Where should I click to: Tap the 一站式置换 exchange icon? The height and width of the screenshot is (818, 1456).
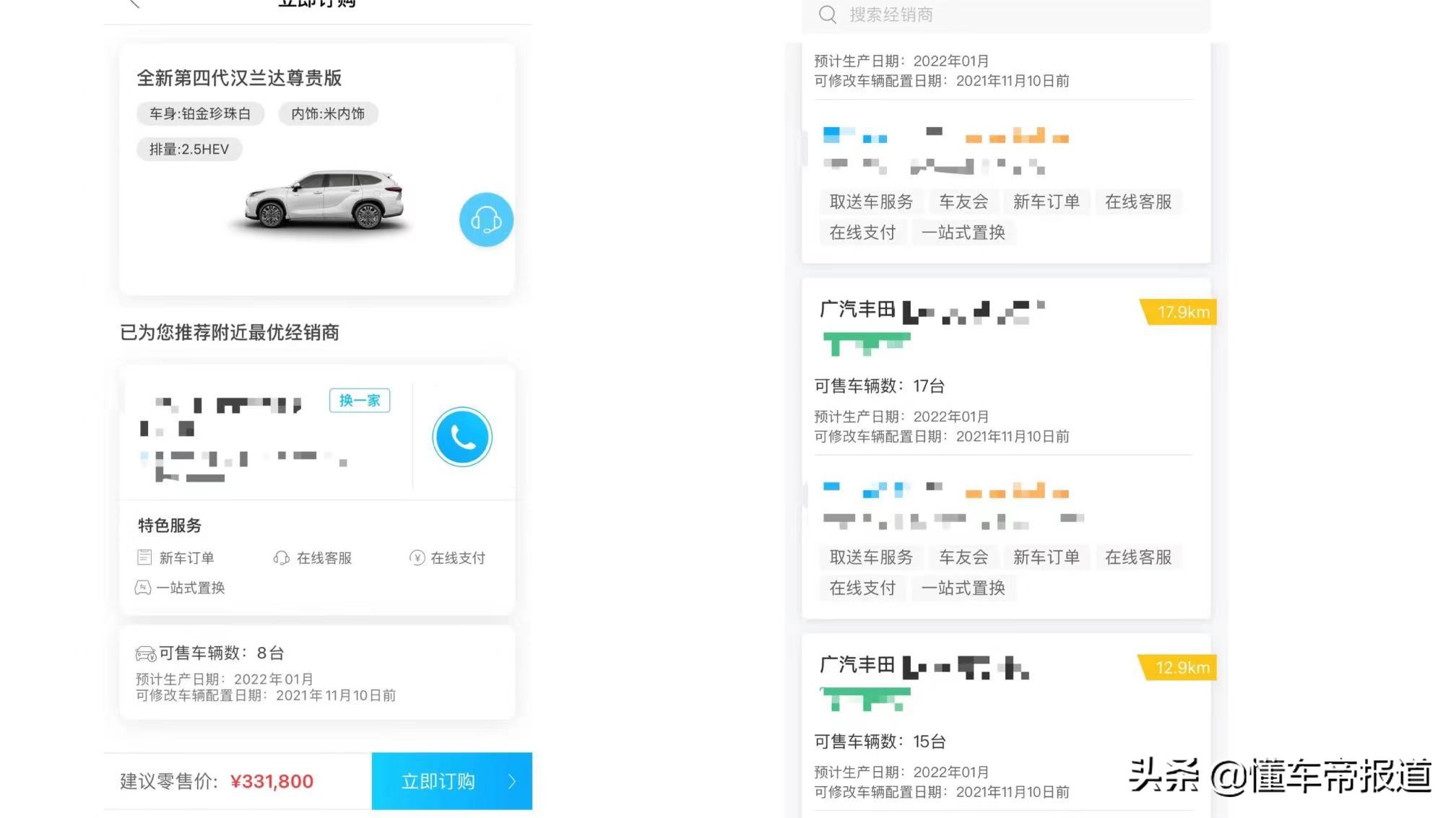click(x=143, y=588)
